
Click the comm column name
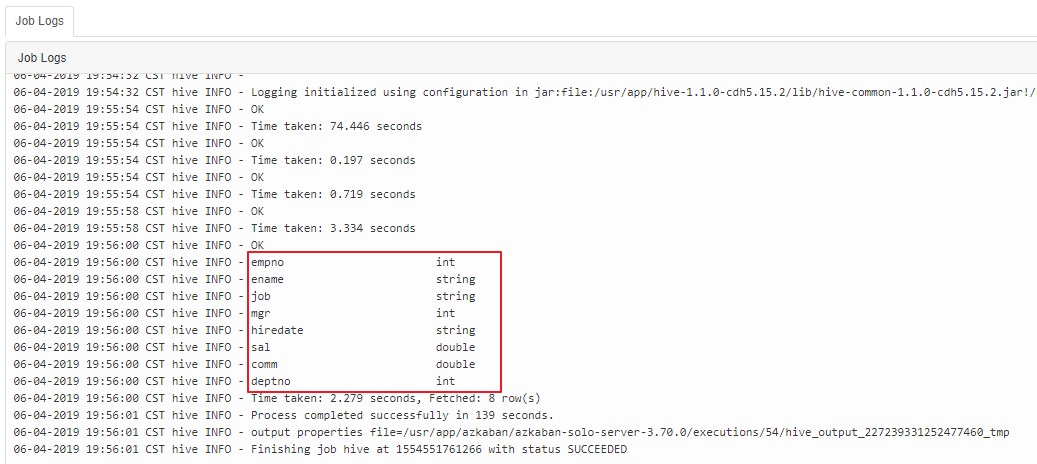264,364
